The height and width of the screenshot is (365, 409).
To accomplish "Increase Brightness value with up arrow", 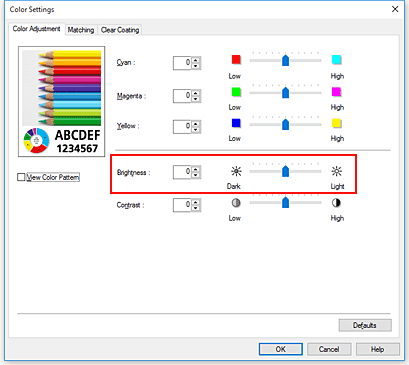I will tap(196, 169).
